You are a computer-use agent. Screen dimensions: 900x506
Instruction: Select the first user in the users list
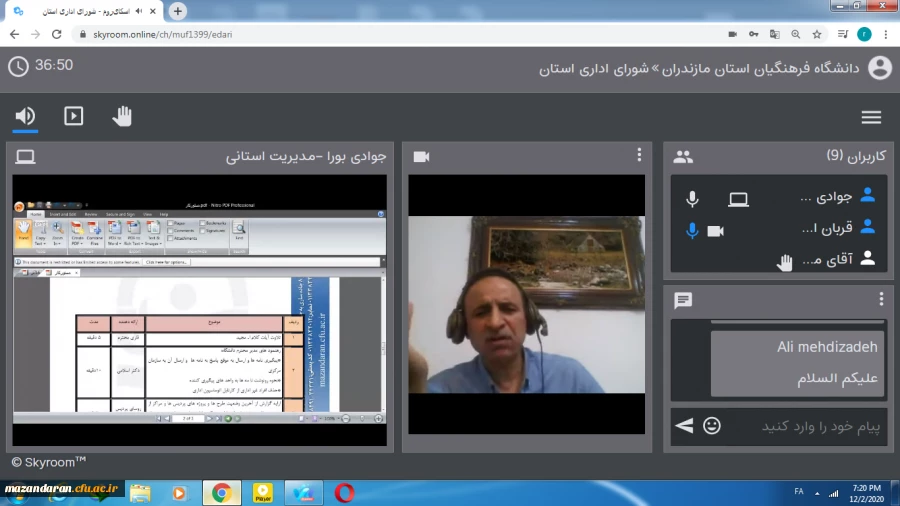click(820, 198)
